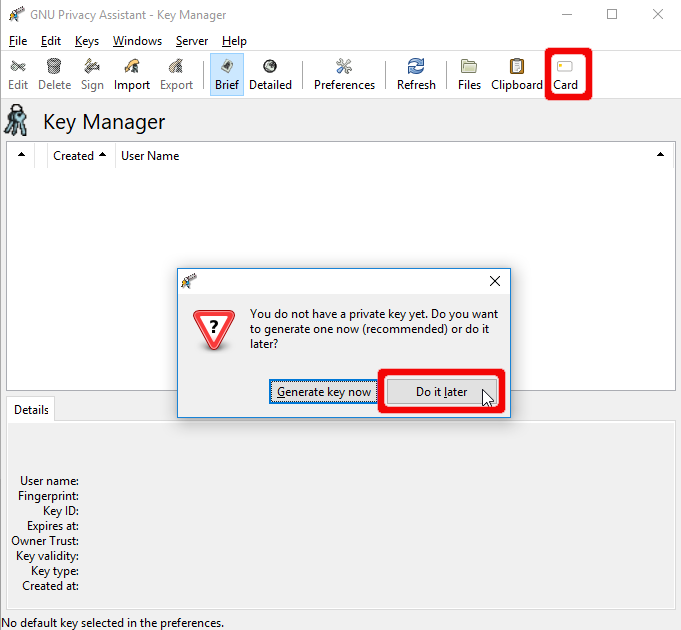Image resolution: width=681 pixels, height=630 pixels.
Task: Open the Card manager
Action: point(566,74)
